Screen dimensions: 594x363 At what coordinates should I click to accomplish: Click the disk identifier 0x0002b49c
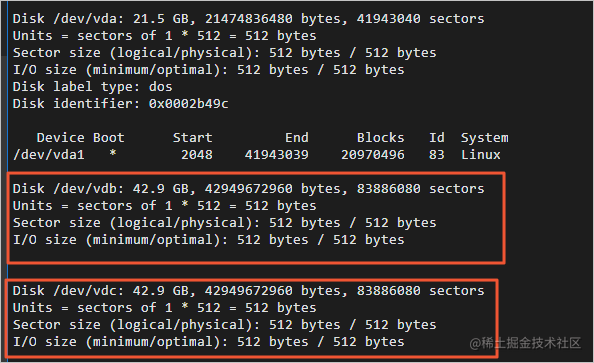click(189, 103)
